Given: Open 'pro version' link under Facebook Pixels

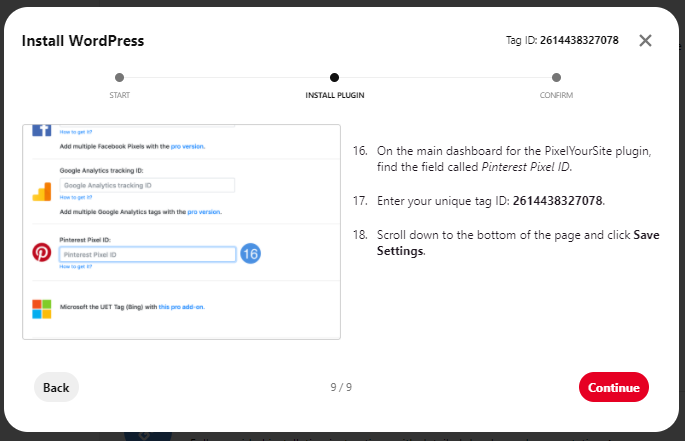Looking at the screenshot, I should pos(187,146).
